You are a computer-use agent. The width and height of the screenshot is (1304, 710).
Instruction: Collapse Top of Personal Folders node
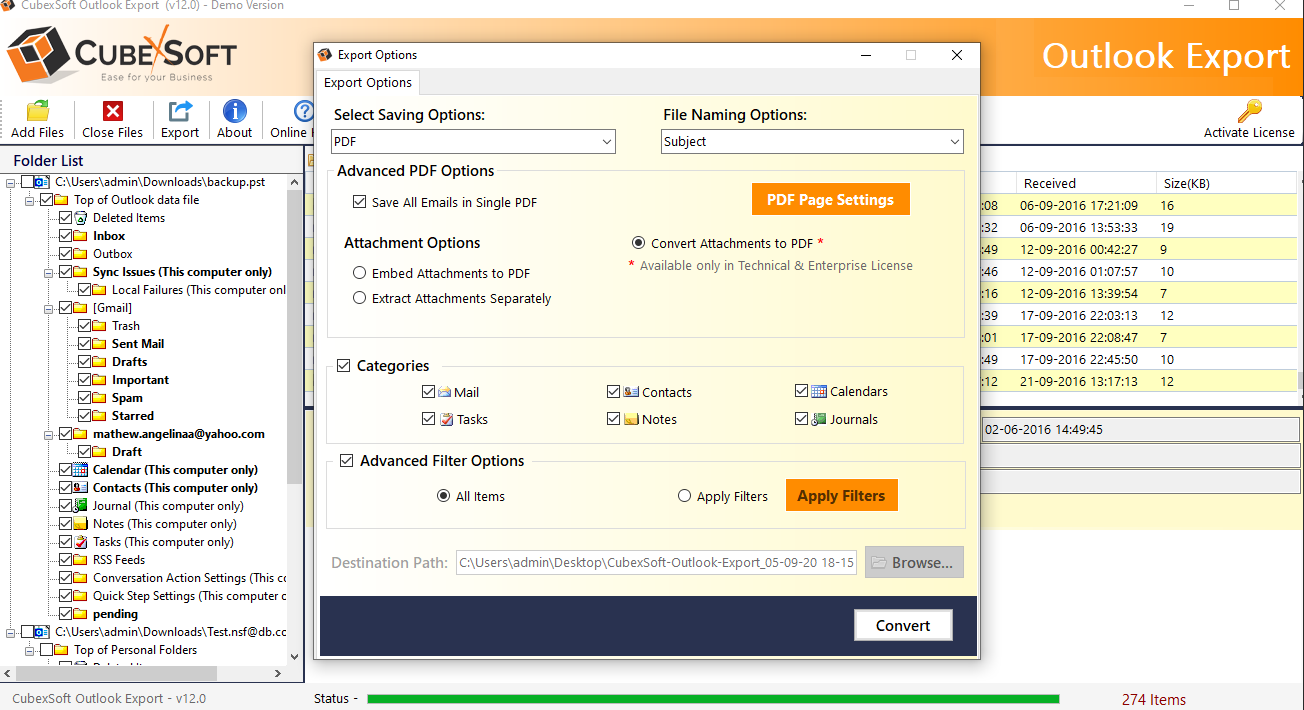30,650
